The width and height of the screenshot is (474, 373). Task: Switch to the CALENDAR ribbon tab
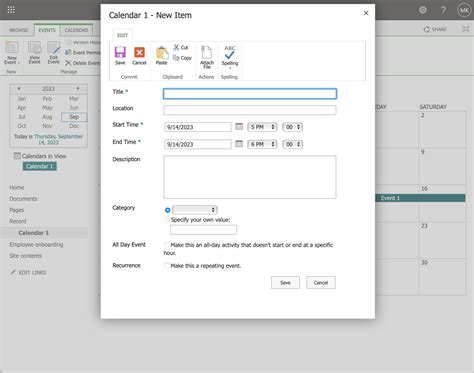(x=76, y=30)
